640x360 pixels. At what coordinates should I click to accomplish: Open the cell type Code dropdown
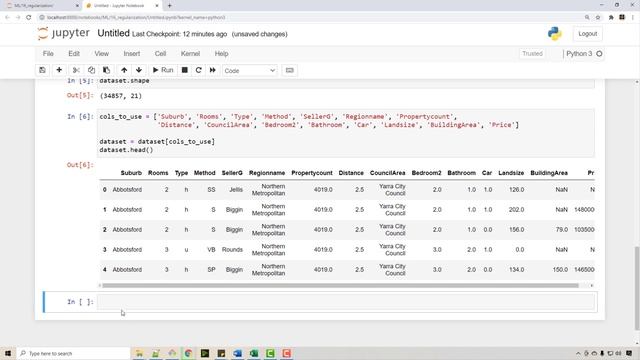250,71
